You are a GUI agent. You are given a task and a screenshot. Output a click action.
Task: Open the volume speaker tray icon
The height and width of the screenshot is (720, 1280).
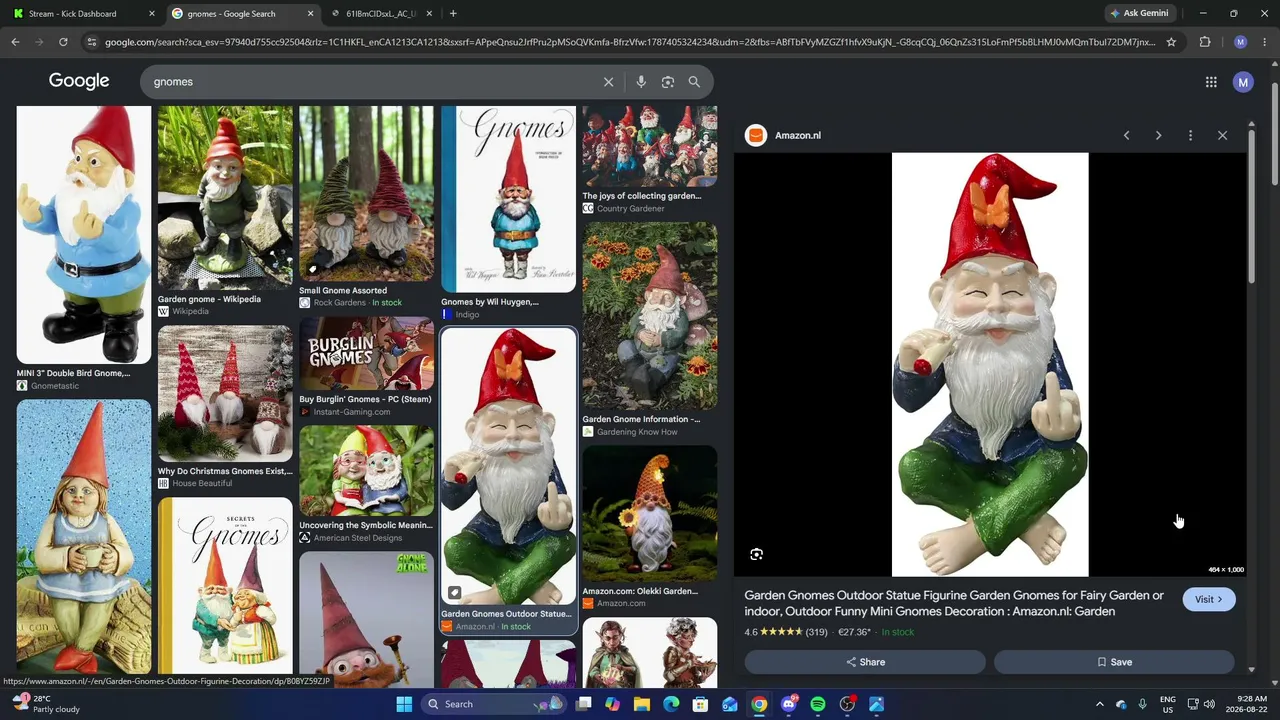pos(1209,704)
